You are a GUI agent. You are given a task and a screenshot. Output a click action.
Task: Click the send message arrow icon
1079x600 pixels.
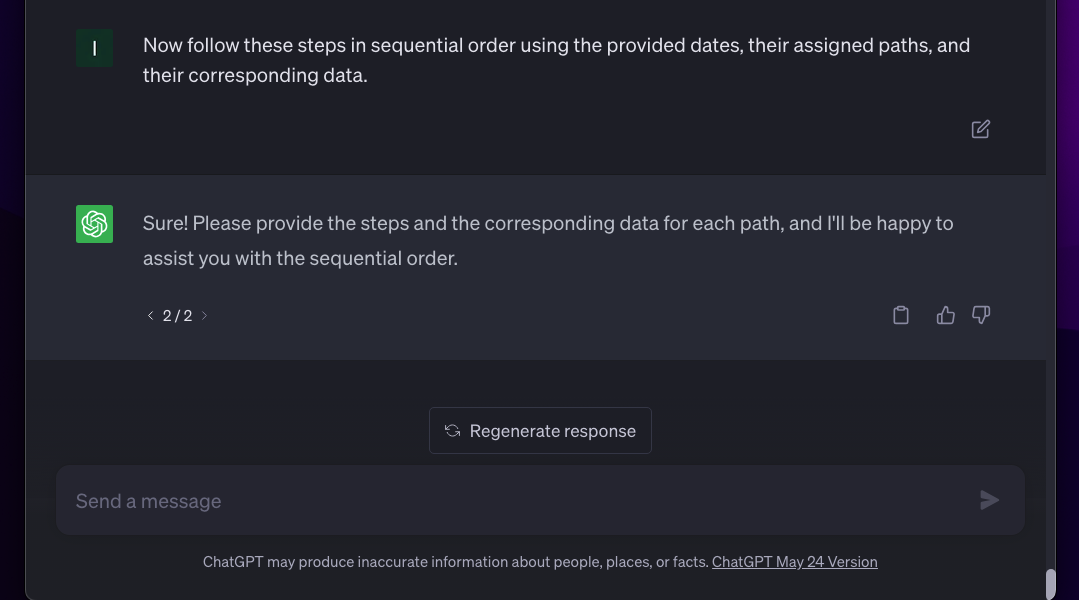[x=989, y=500]
